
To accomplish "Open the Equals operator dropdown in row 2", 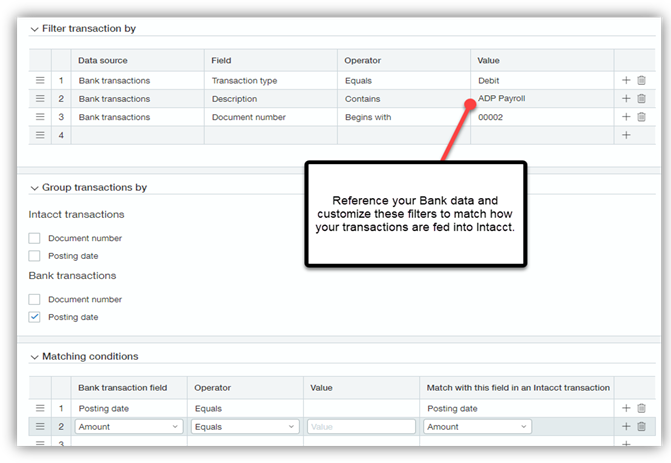I will tap(245, 426).
